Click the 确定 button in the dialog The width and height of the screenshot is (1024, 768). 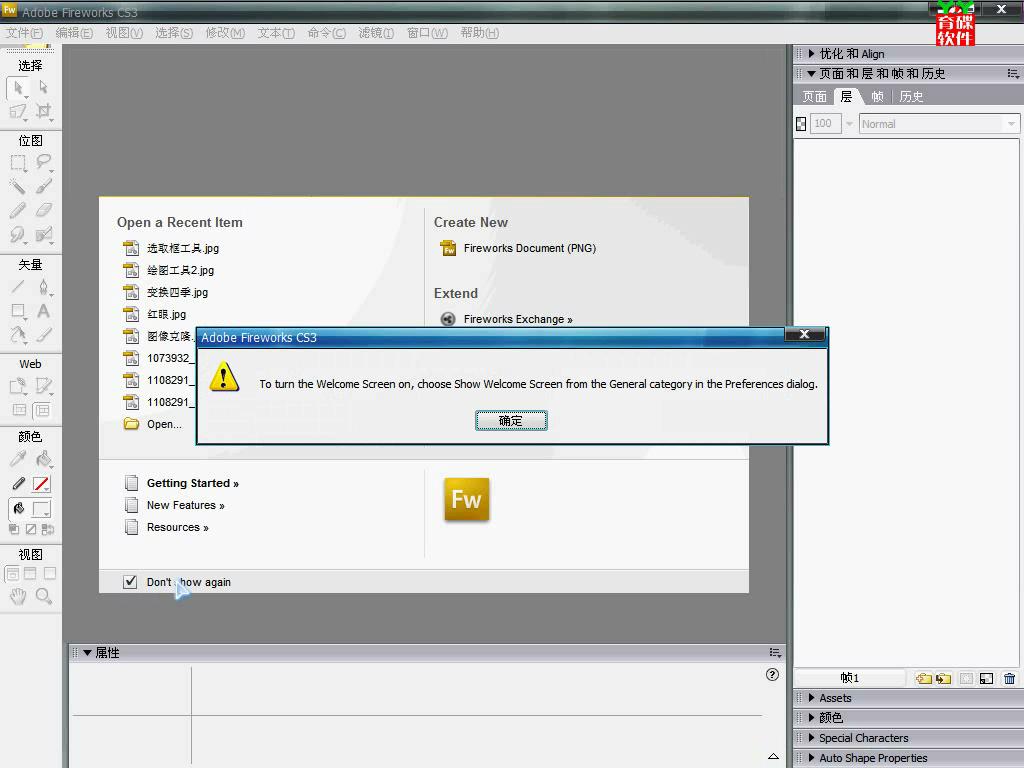coord(511,421)
